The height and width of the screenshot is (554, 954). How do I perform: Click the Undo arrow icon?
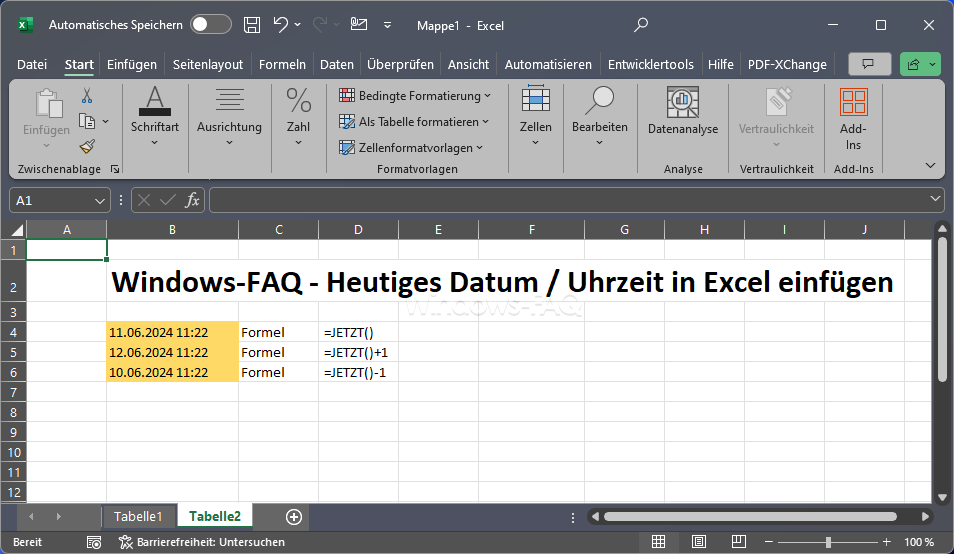pos(280,24)
